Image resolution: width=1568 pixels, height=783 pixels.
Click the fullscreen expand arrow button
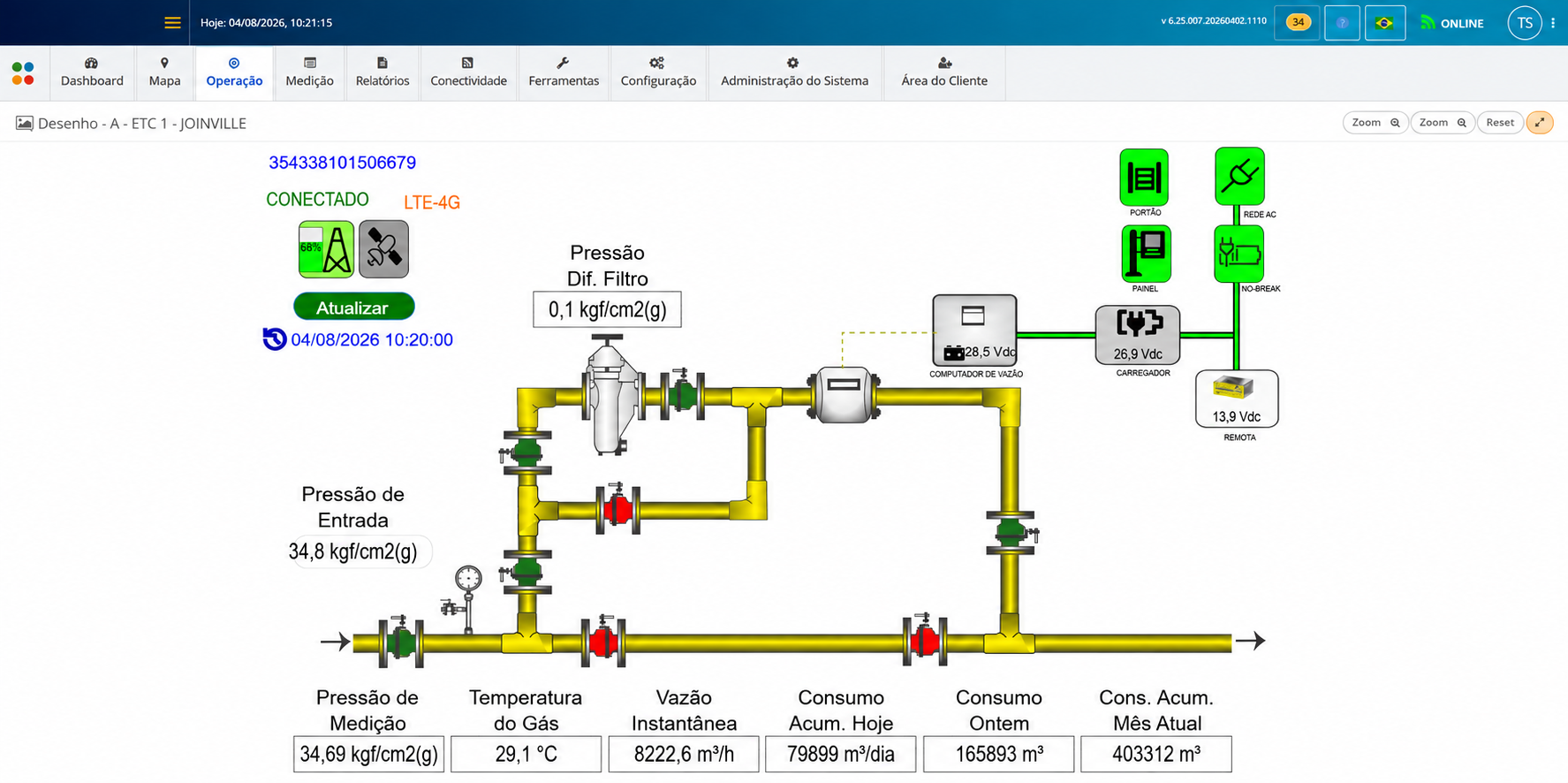coord(1540,123)
